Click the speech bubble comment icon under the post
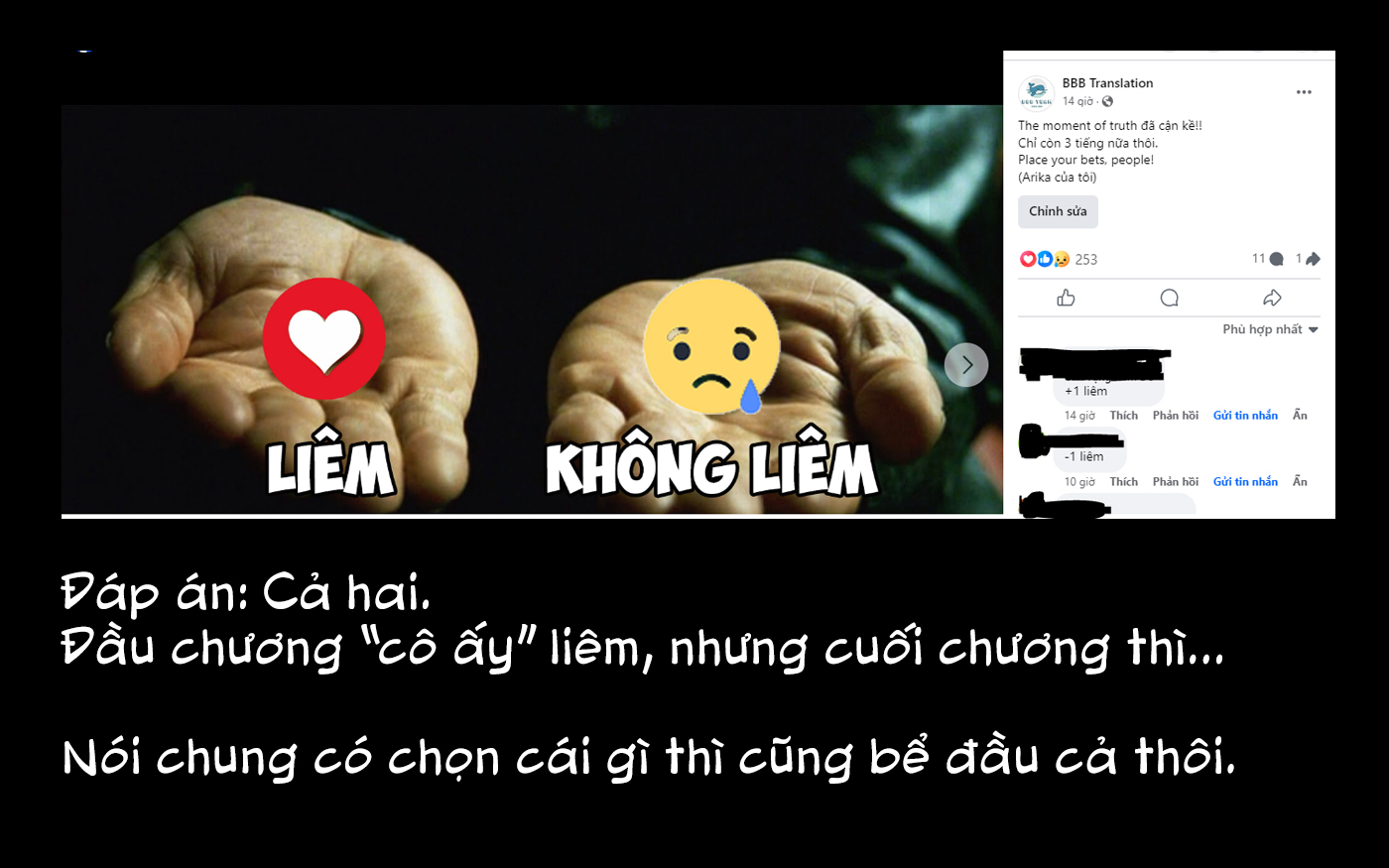Viewport: 1389px width, 868px height. click(x=1170, y=298)
